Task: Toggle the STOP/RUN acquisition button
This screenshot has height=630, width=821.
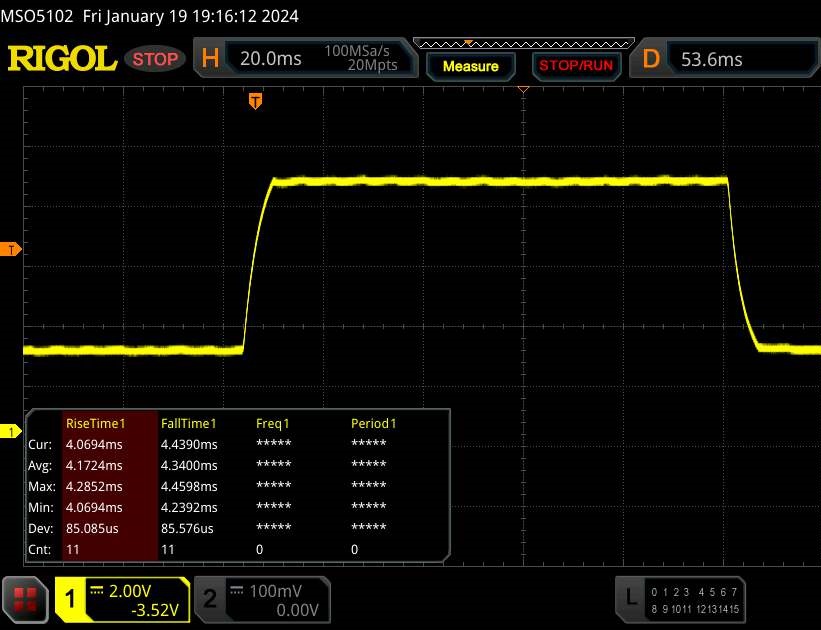Action: pos(576,65)
